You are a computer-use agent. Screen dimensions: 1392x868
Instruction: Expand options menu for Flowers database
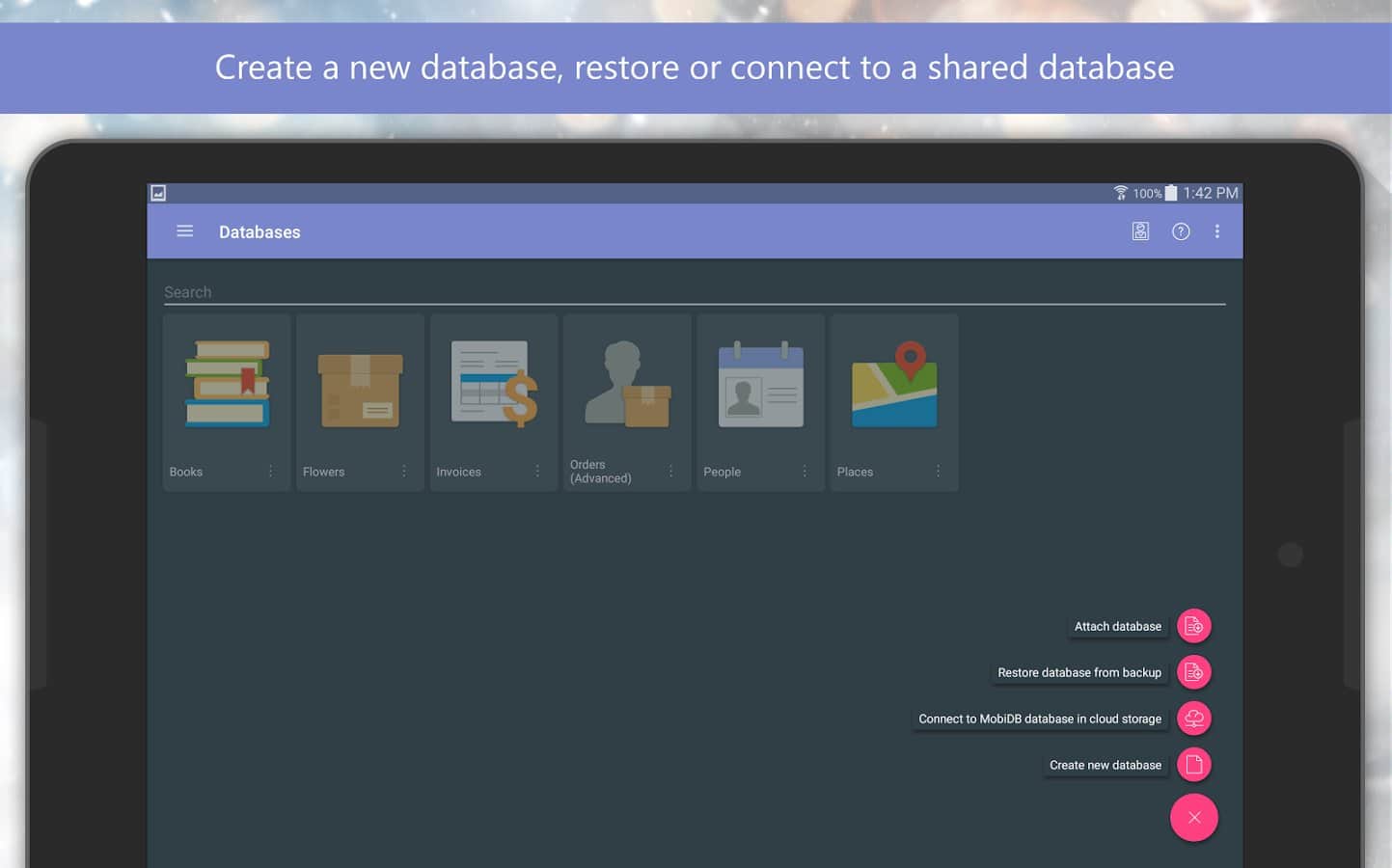(x=404, y=472)
